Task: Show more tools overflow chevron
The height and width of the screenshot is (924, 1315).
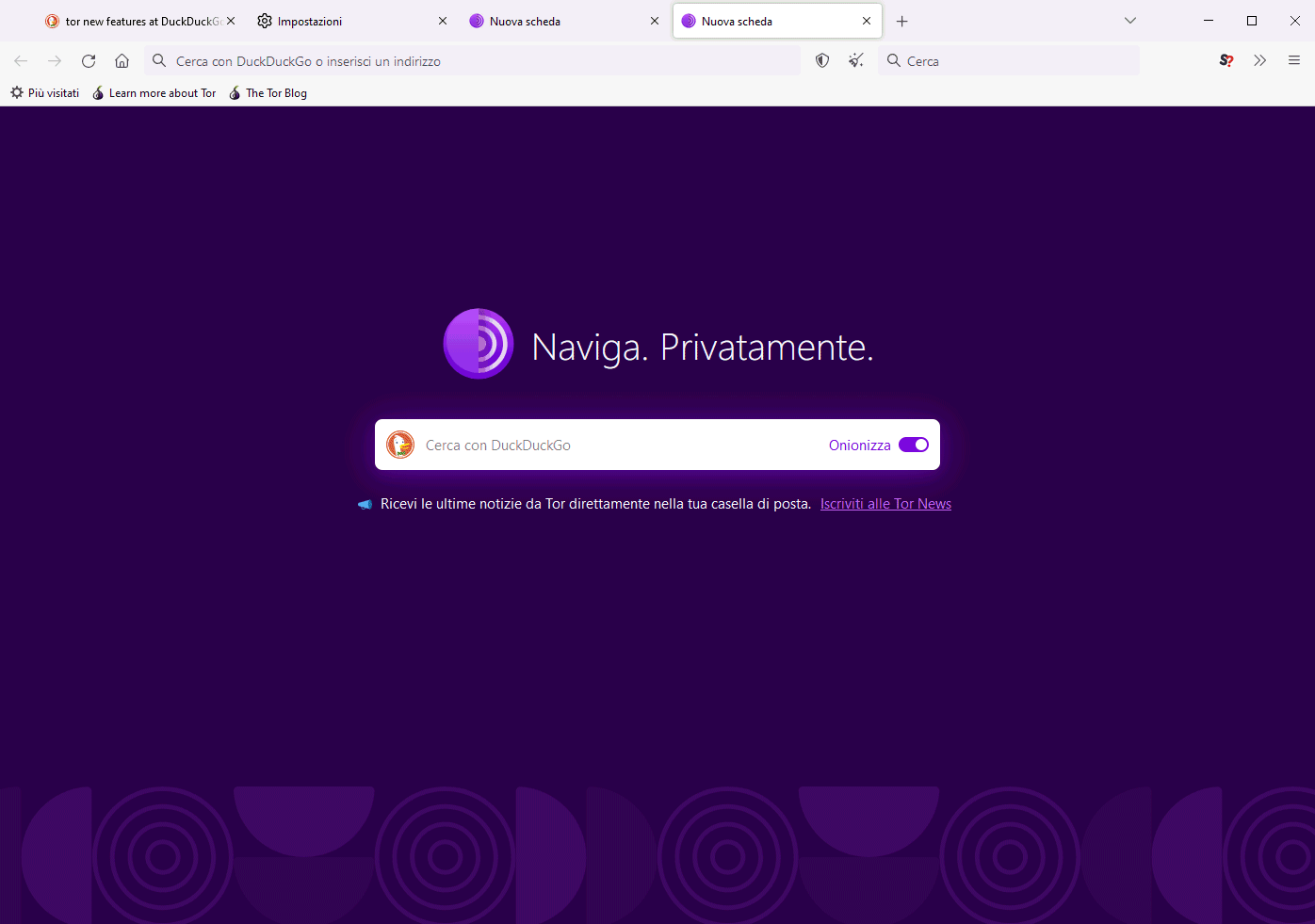Action: (1259, 61)
